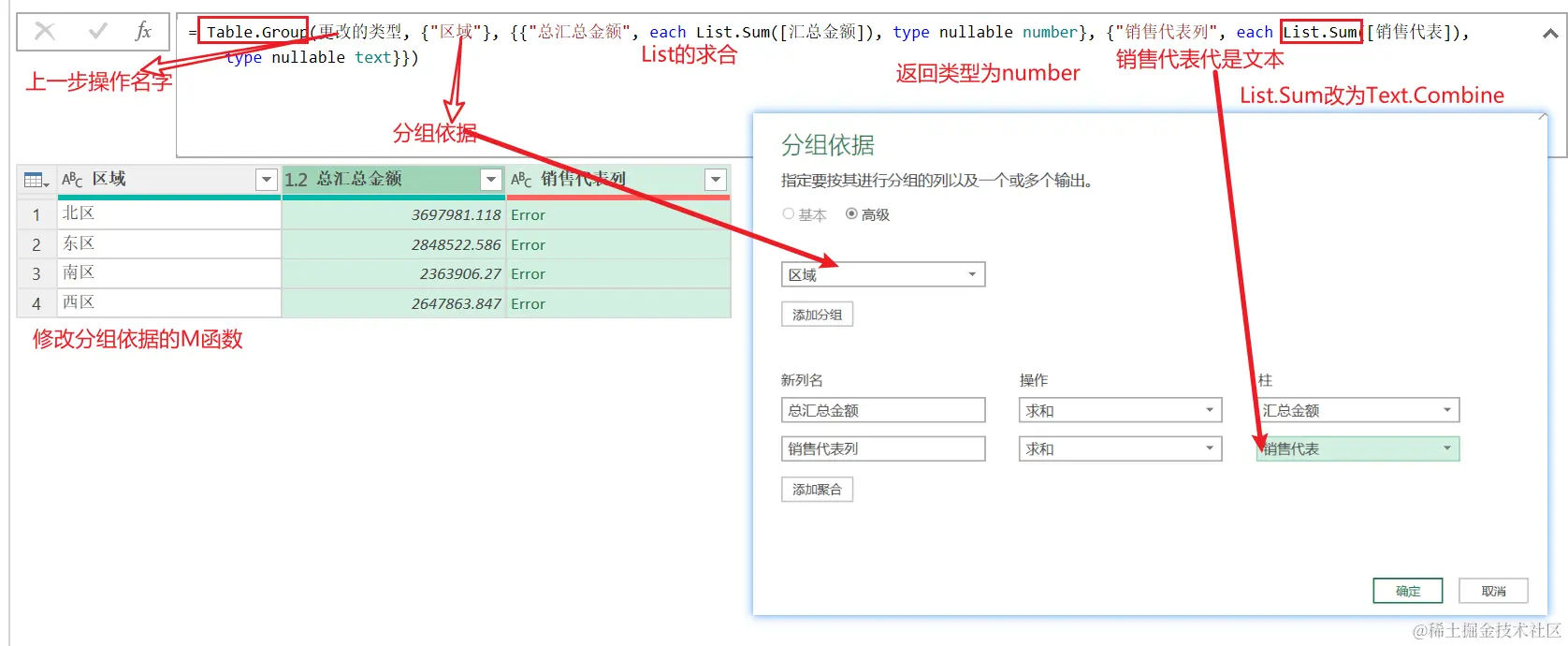This screenshot has width=1568, height=646.
Task: Select the value 3697981.118
Action: pos(394,214)
